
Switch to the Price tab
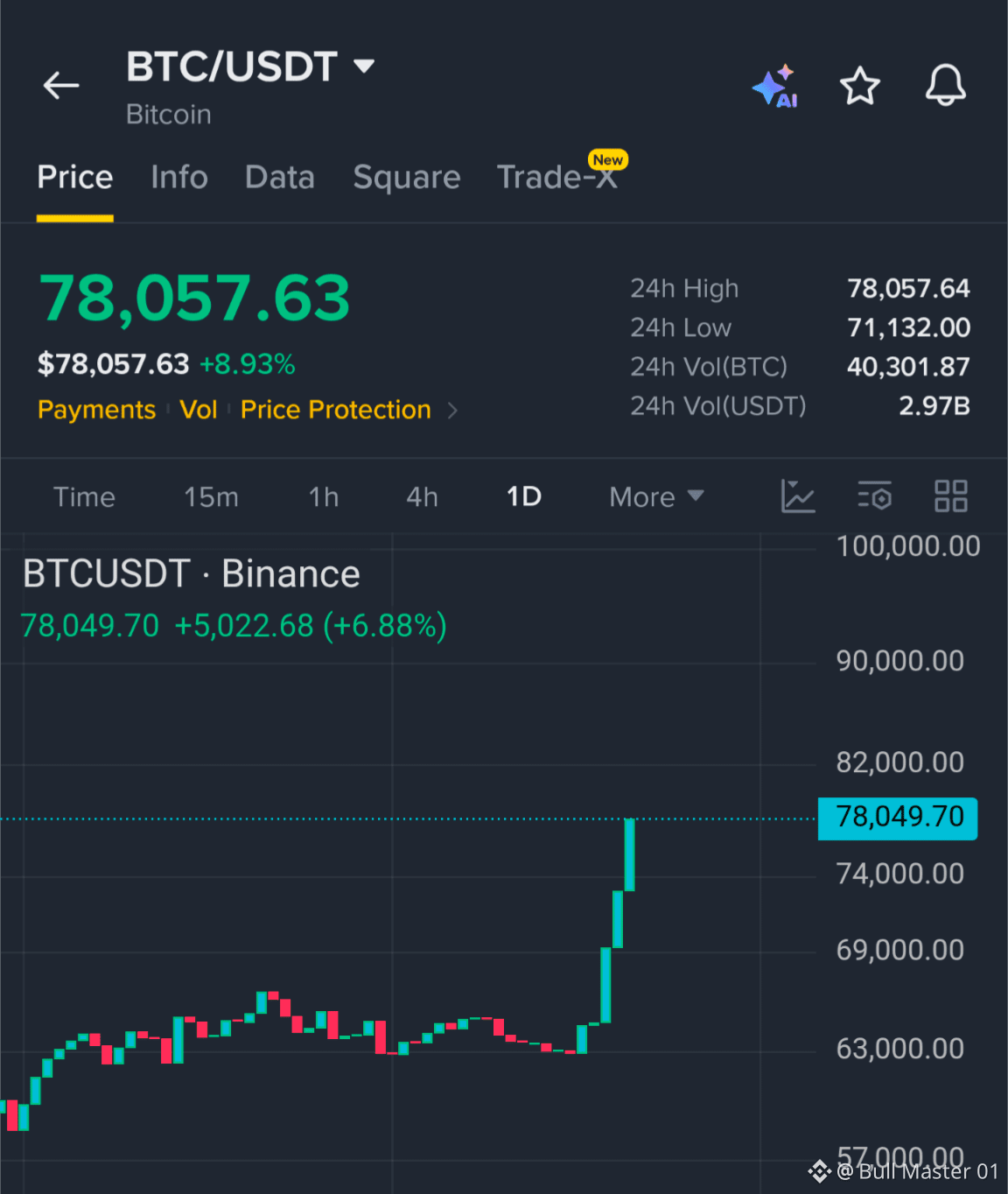click(x=75, y=178)
